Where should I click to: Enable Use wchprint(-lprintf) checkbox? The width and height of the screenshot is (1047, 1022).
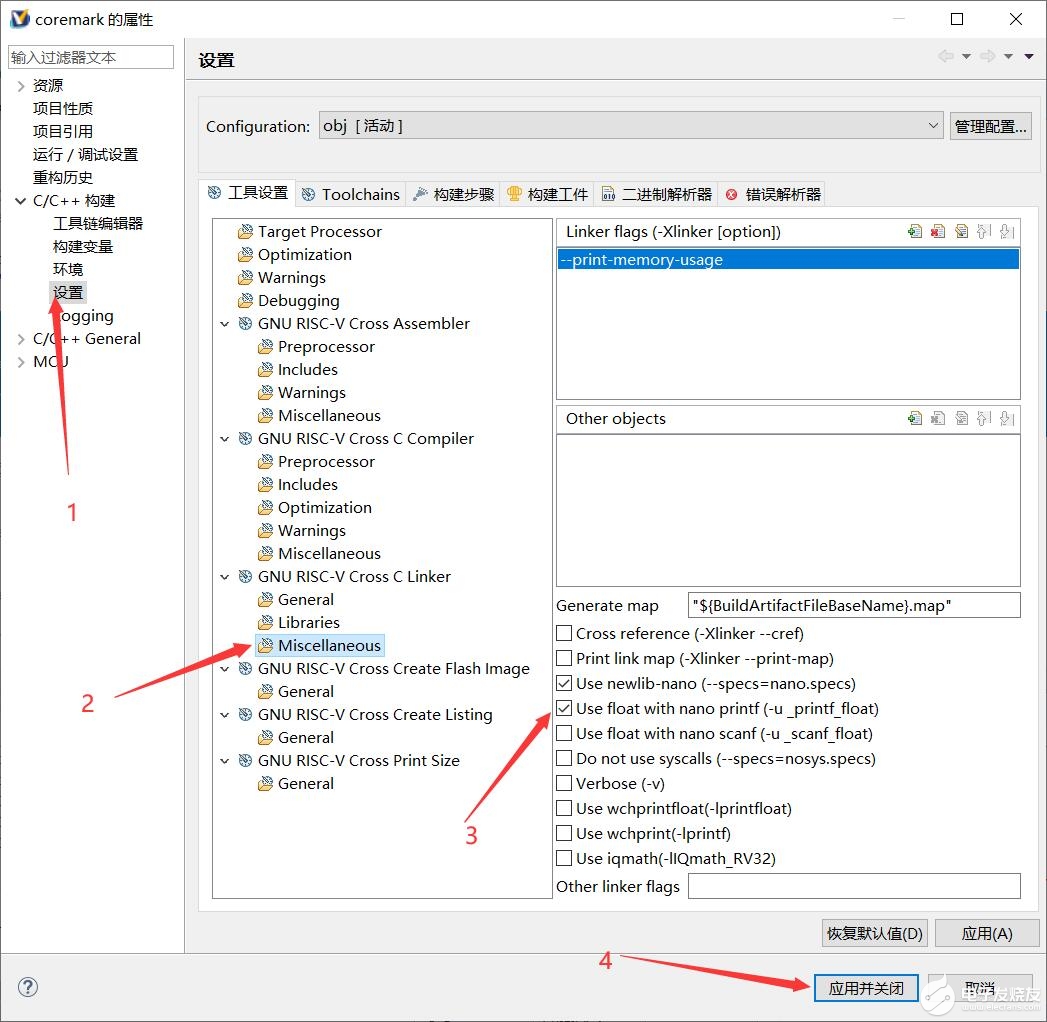(x=564, y=833)
